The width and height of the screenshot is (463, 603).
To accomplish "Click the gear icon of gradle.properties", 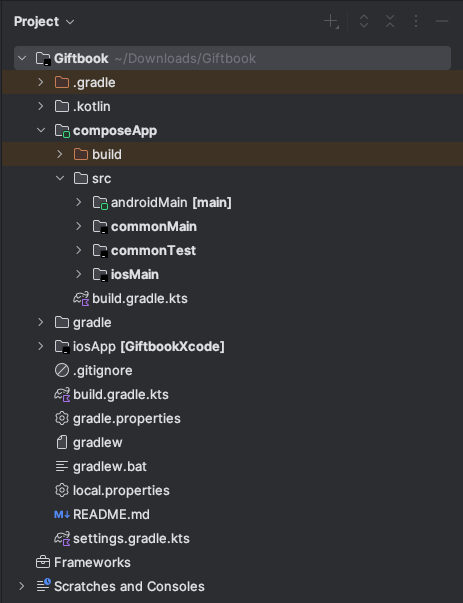I will (x=62, y=418).
